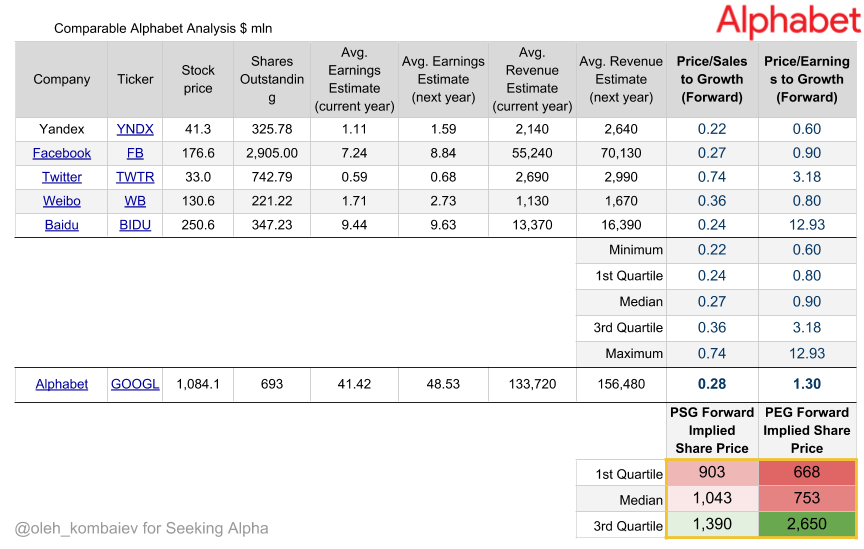Click the Median 0.27 PSG statistic cell
The height and width of the screenshot is (549, 864).
(x=712, y=302)
